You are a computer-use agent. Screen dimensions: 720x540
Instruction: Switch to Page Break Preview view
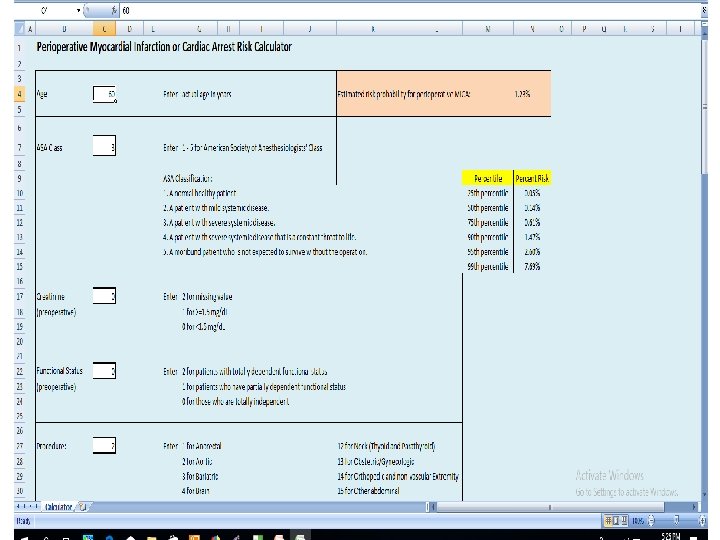624,521
